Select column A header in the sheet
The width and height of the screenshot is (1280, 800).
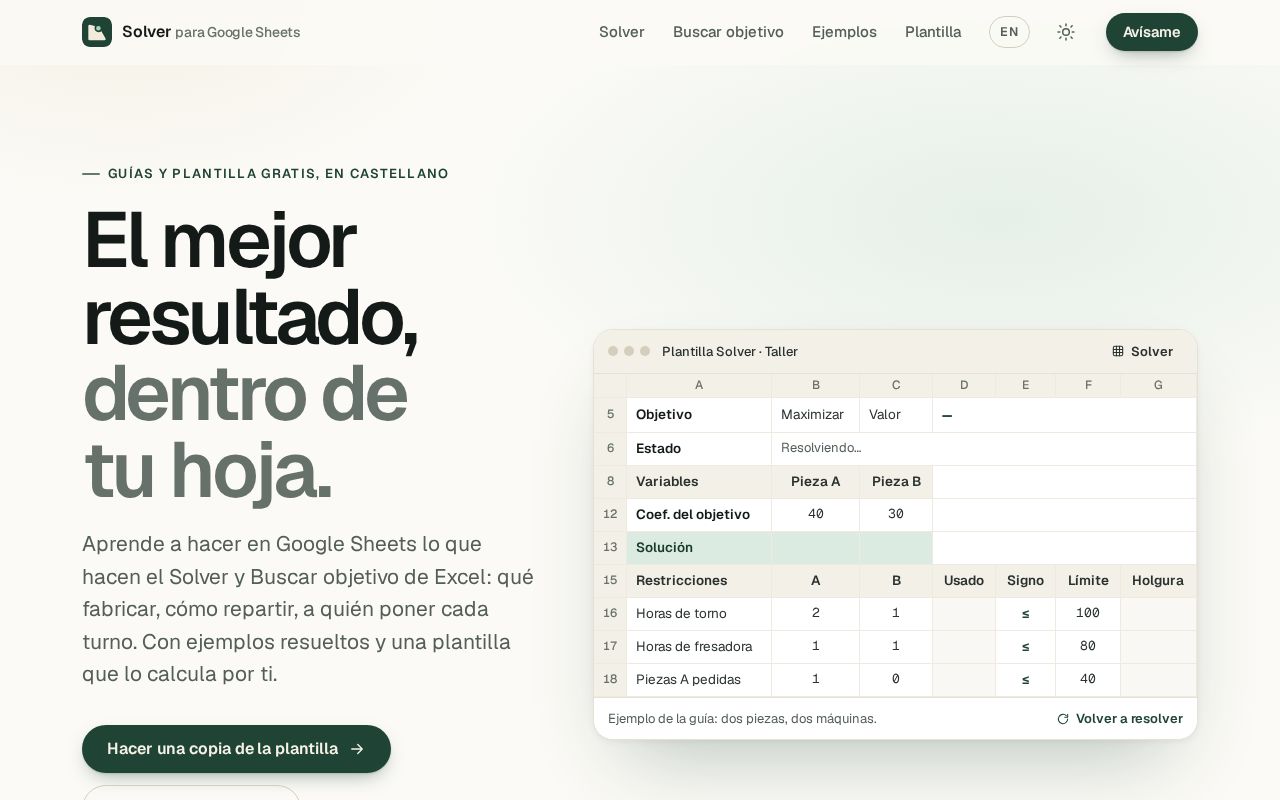(699, 385)
